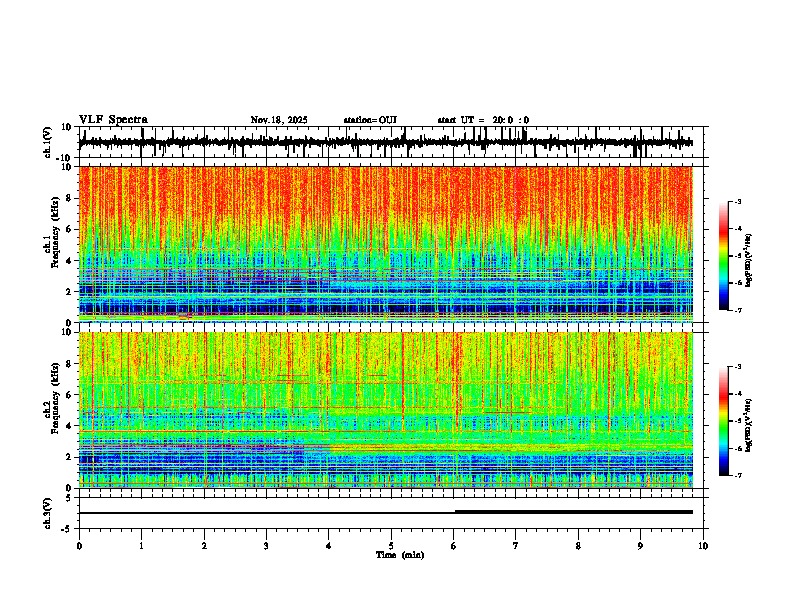792x612 pixels.
Task: Click time-axis tick label "1"
Action: tap(141, 546)
